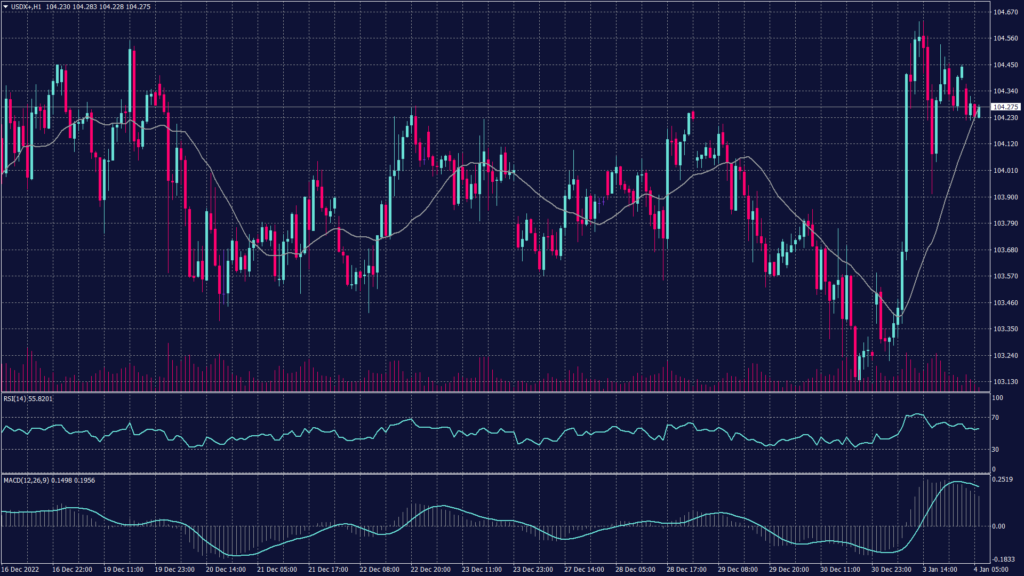The height and width of the screenshot is (576, 1024).
Task: Click the RSI(14) indicator label
Action: tap(14, 398)
